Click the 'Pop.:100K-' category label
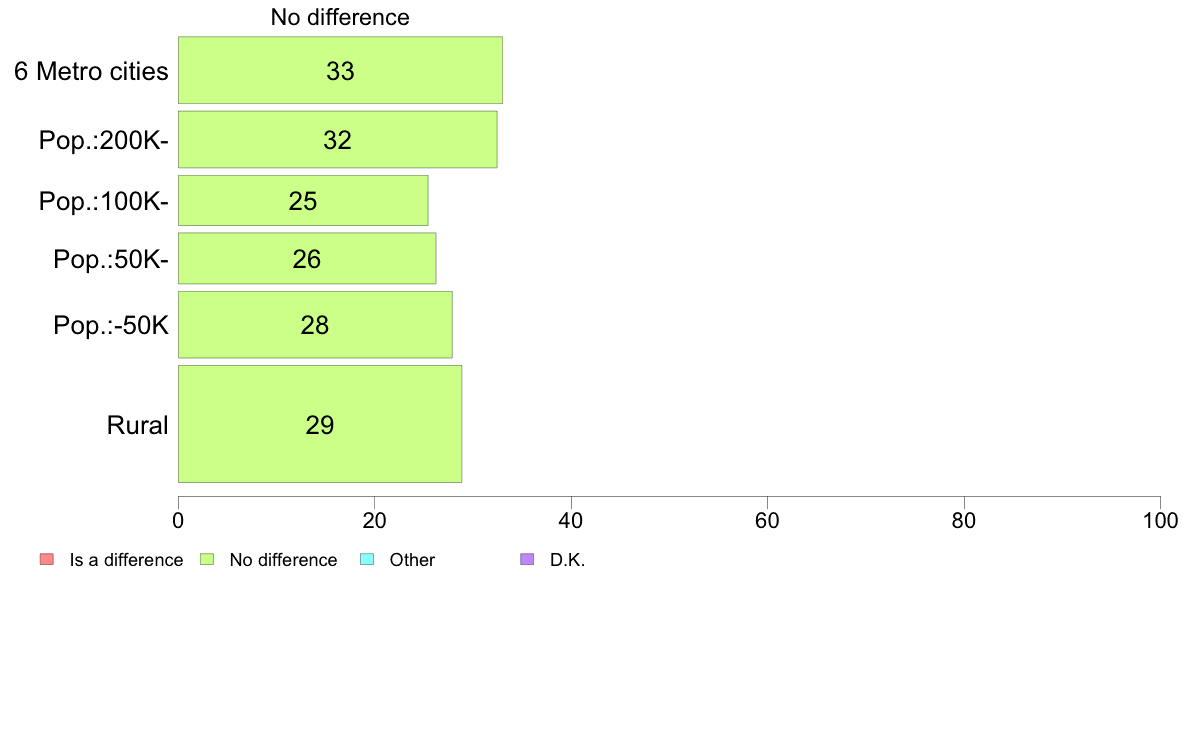 point(104,201)
